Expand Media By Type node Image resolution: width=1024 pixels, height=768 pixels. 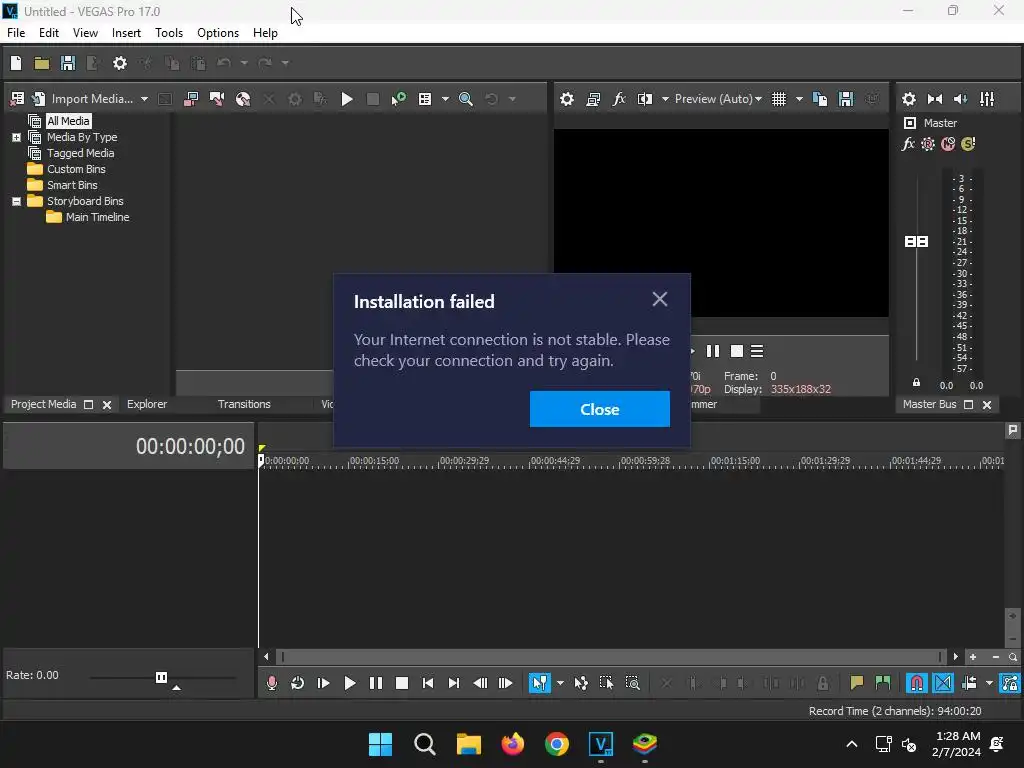[x=16, y=138]
